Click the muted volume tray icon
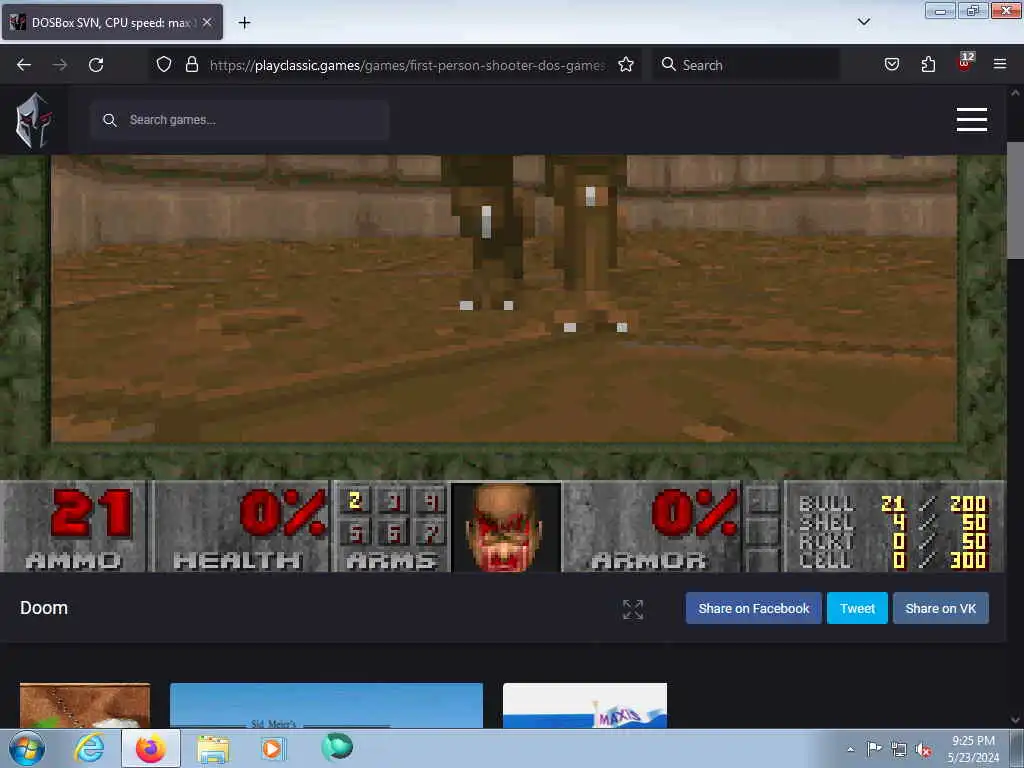This screenshot has width=1024, height=768. click(x=923, y=750)
